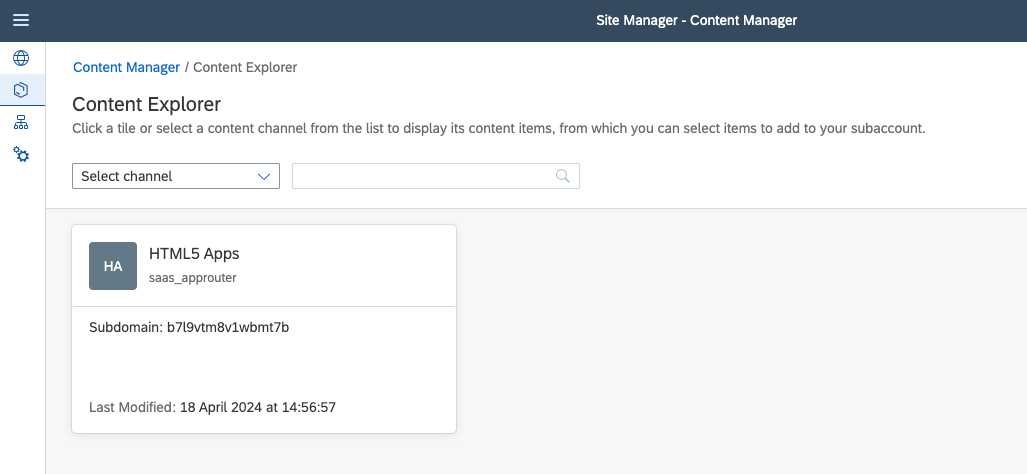Click the page description instruction text
1027x474 pixels.
tap(499, 129)
